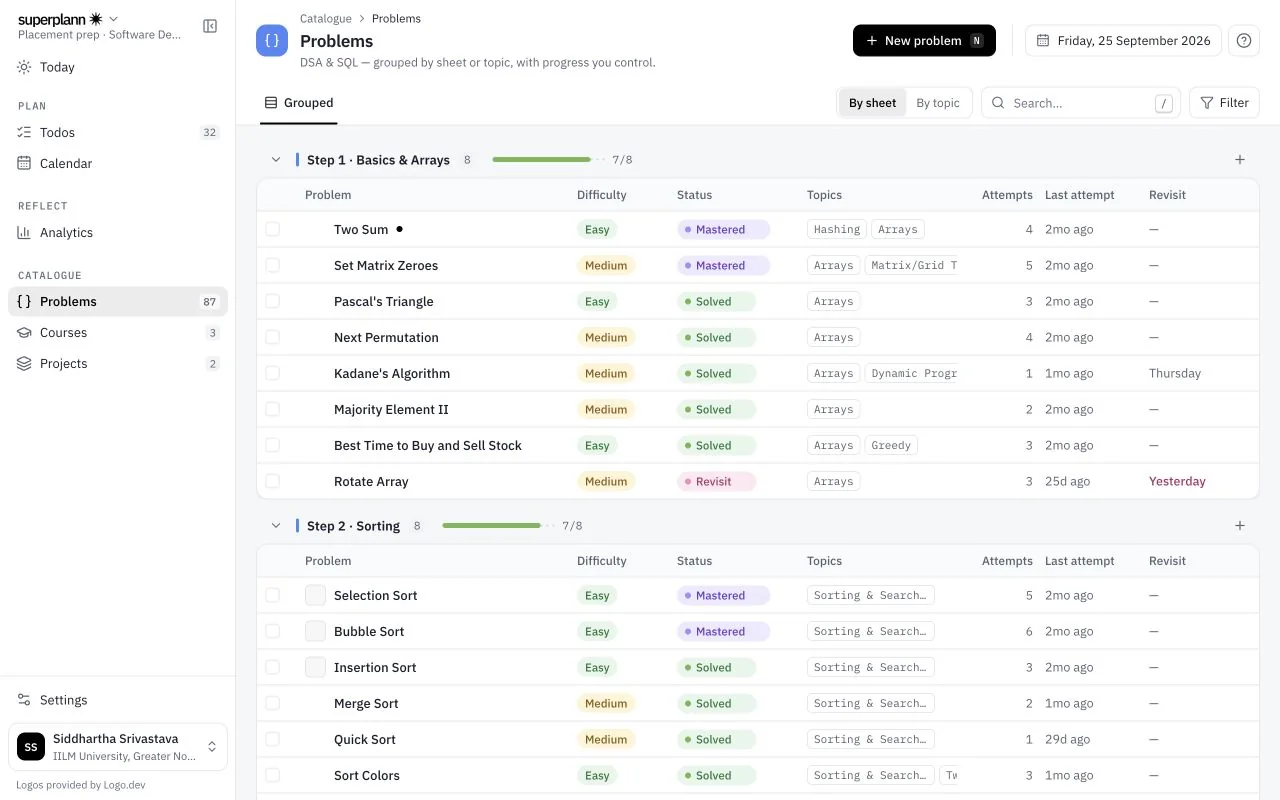Click the SS avatar icon
The height and width of the screenshot is (800, 1280).
coord(31,747)
